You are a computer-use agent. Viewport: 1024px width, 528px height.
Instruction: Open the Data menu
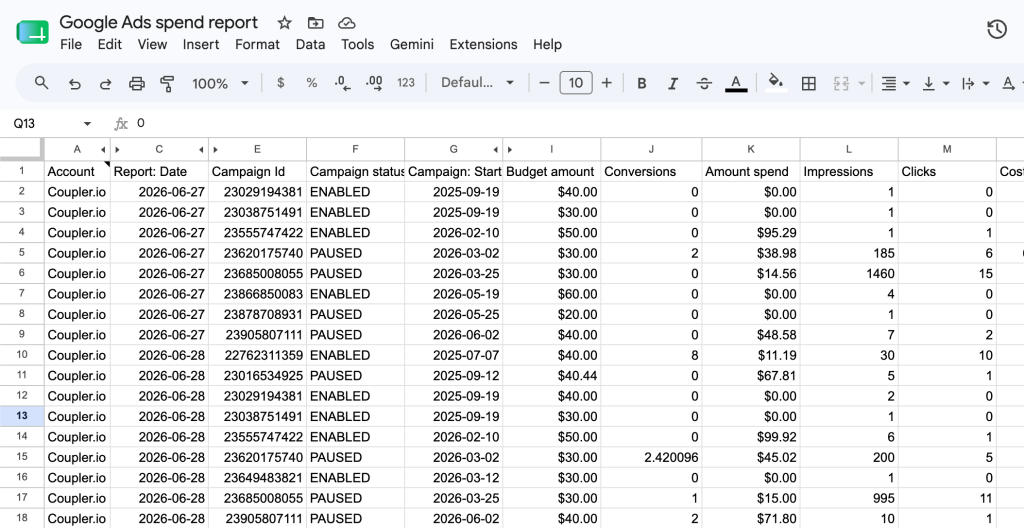pos(310,44)
